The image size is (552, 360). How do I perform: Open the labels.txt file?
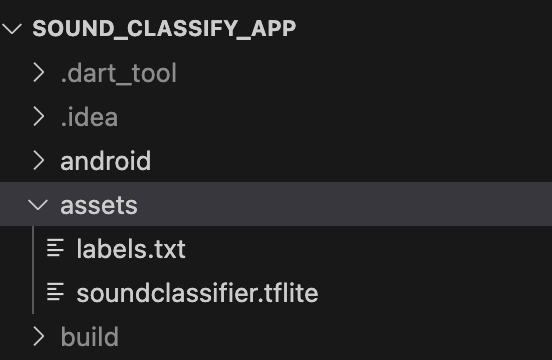(x=131, y=249)
